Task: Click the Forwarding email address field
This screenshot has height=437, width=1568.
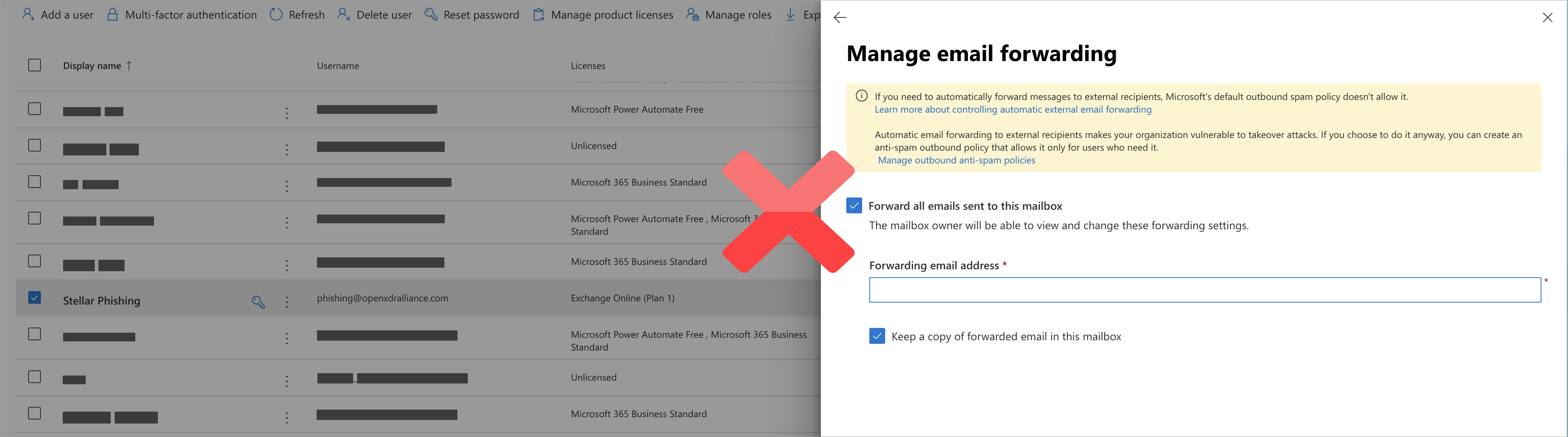Action: 1205,290
